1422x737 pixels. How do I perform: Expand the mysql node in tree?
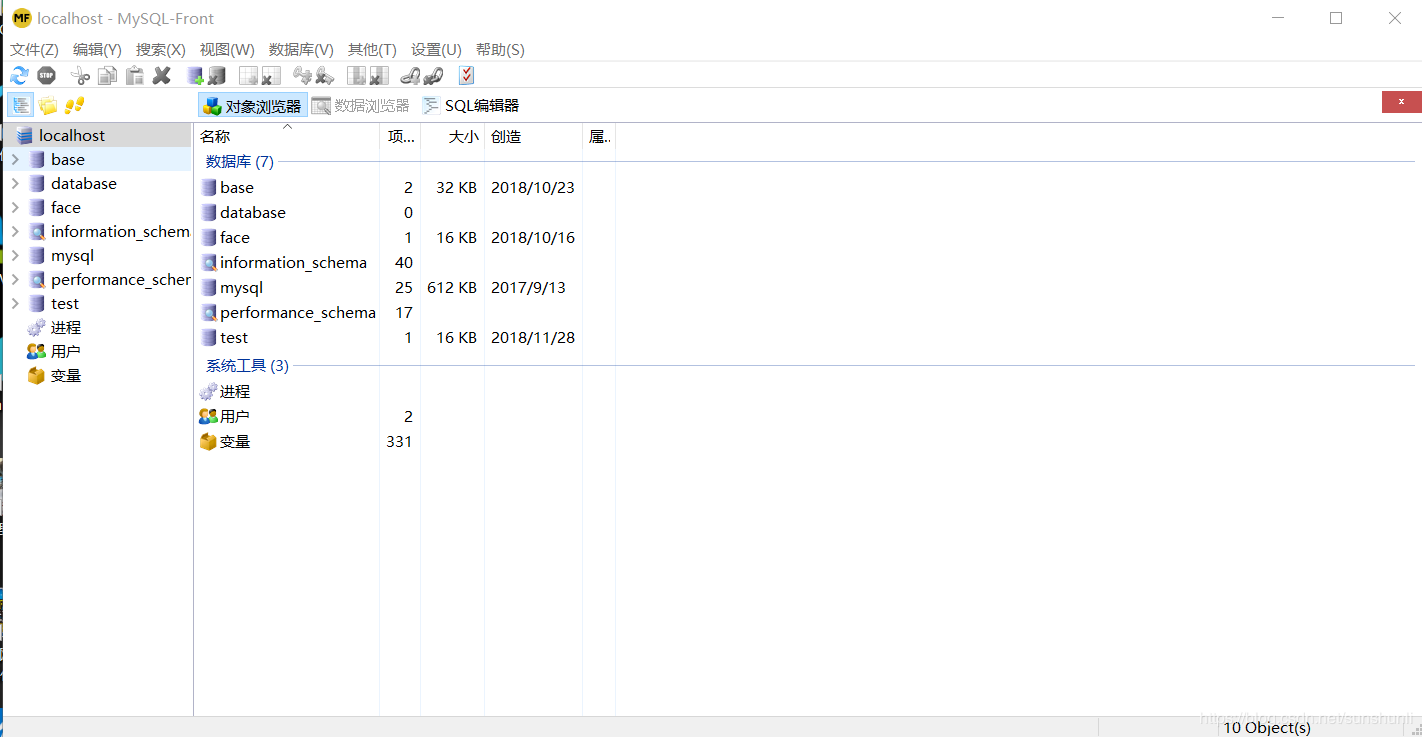click(x=15, y=255)
